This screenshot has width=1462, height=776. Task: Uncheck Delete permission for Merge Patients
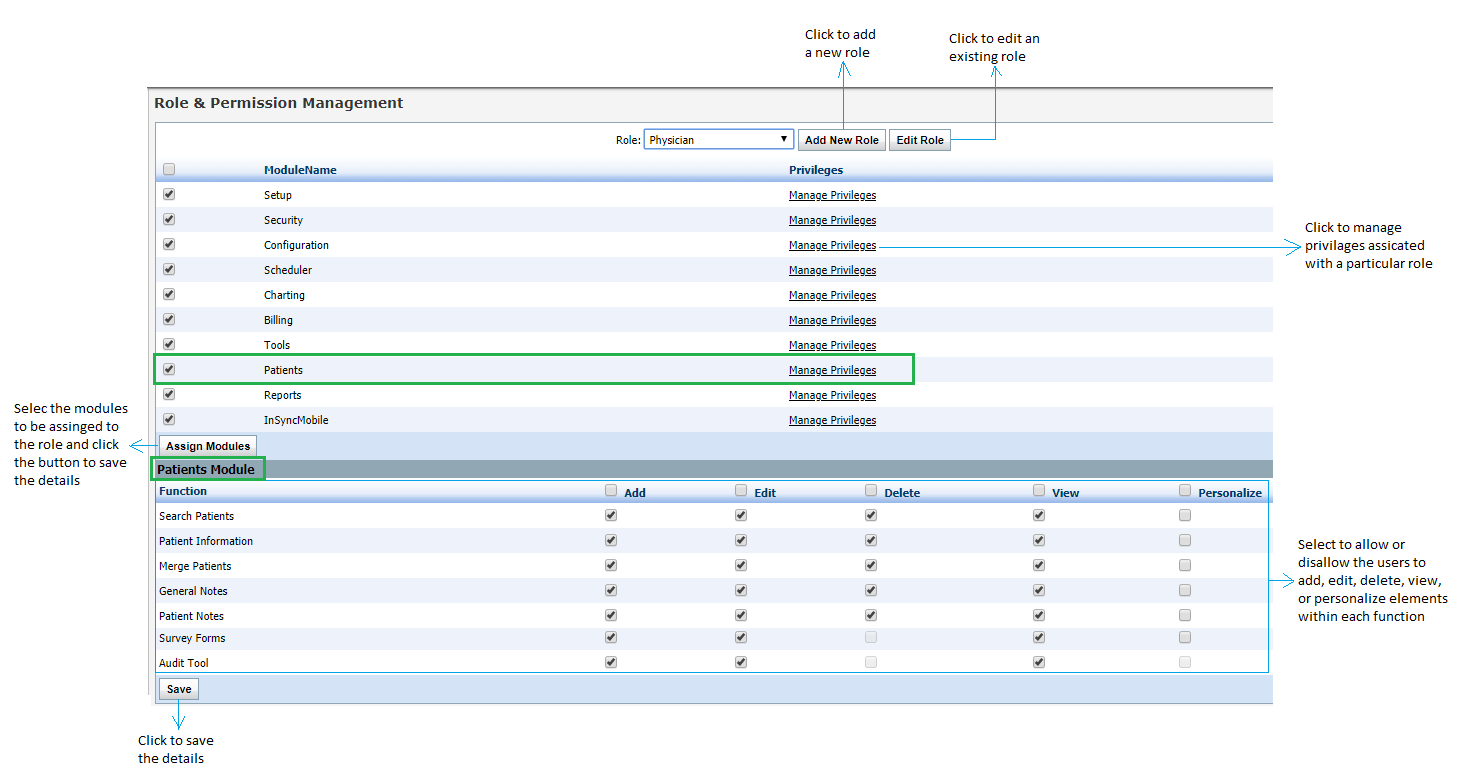click(x=871, y=565)
